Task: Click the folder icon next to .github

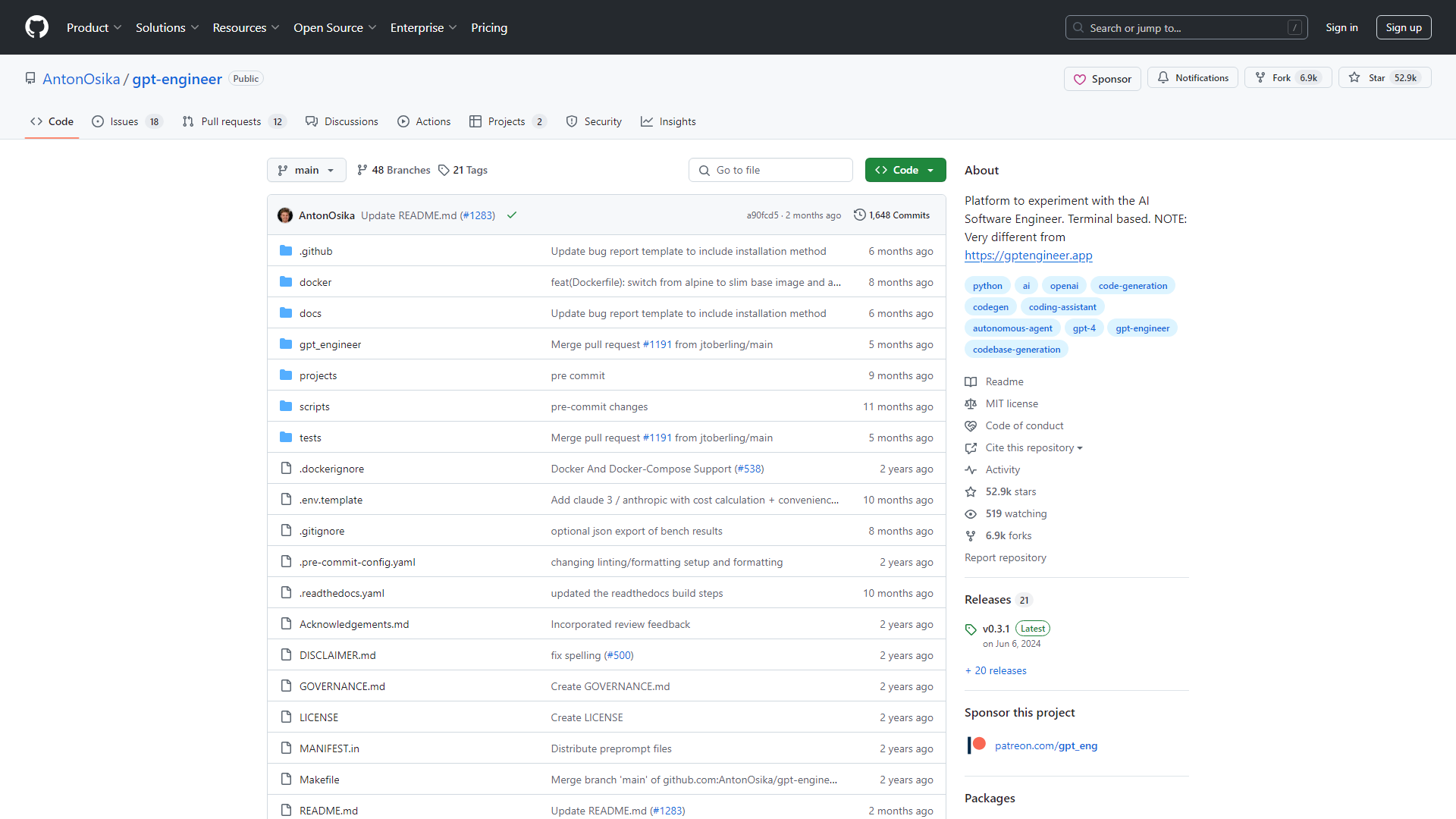Action: pyautogui.click(x=286, y=251)
